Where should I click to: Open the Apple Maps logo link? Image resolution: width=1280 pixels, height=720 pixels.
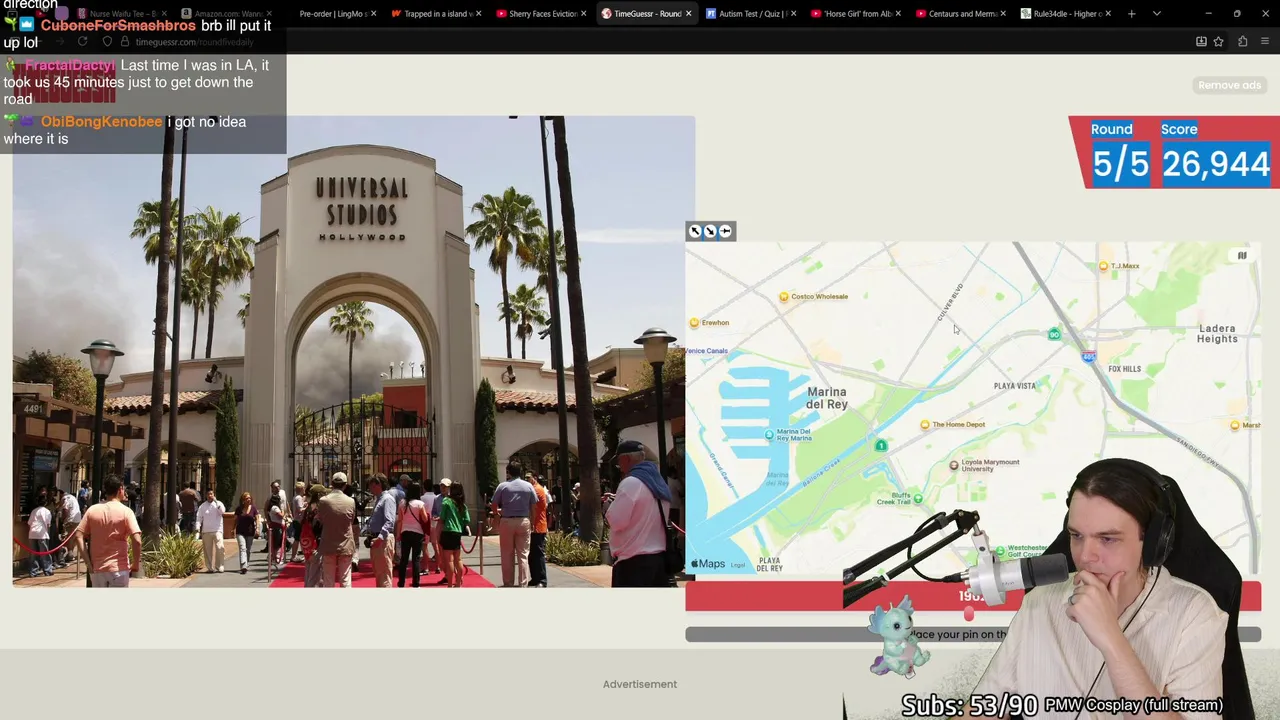point(708,564)
